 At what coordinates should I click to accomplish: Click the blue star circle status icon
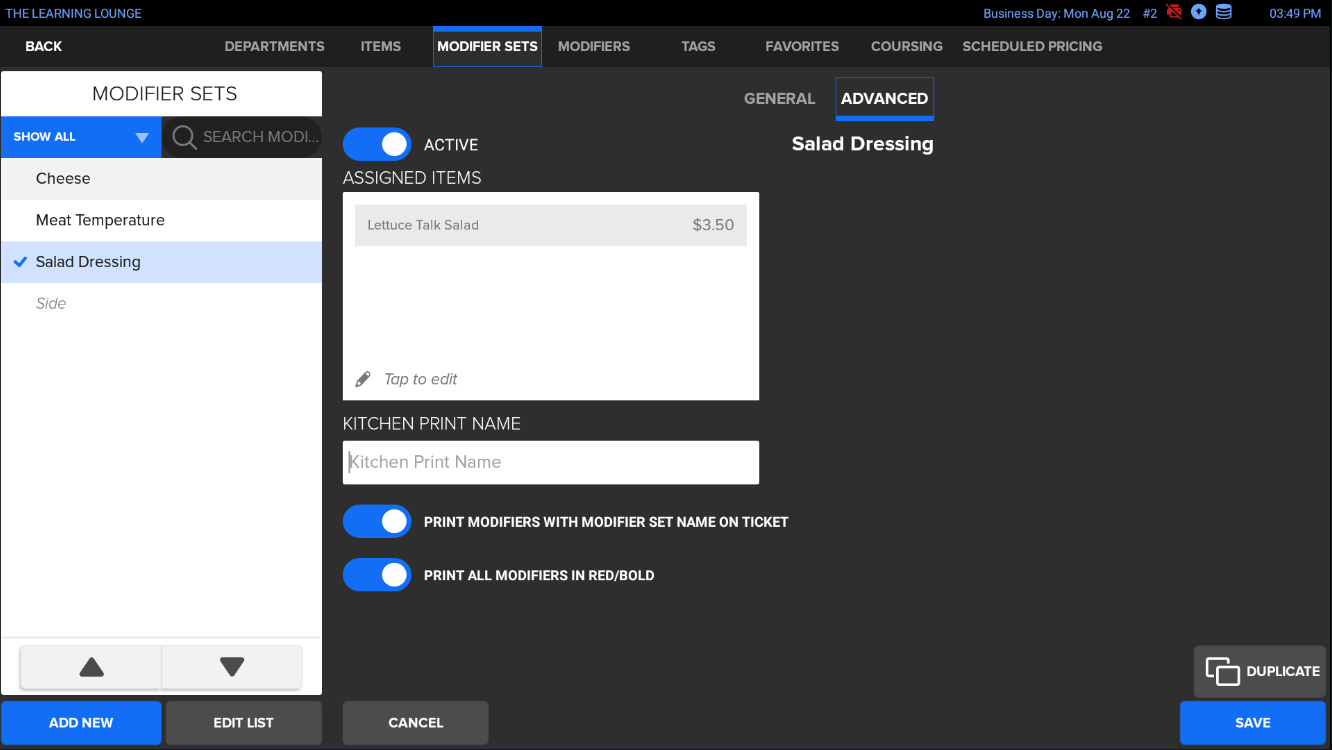click(x=1198, y=13)
